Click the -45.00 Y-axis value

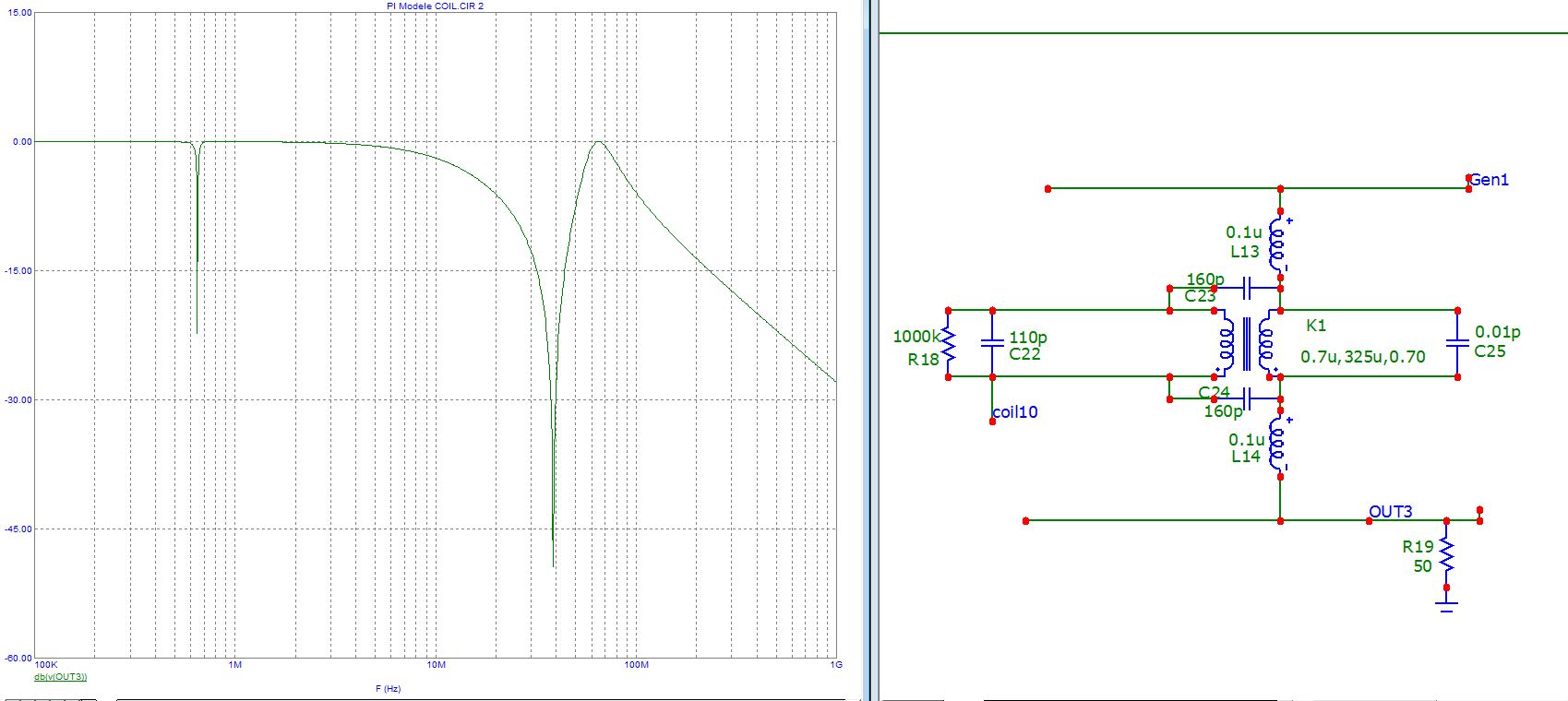[19, 529]
